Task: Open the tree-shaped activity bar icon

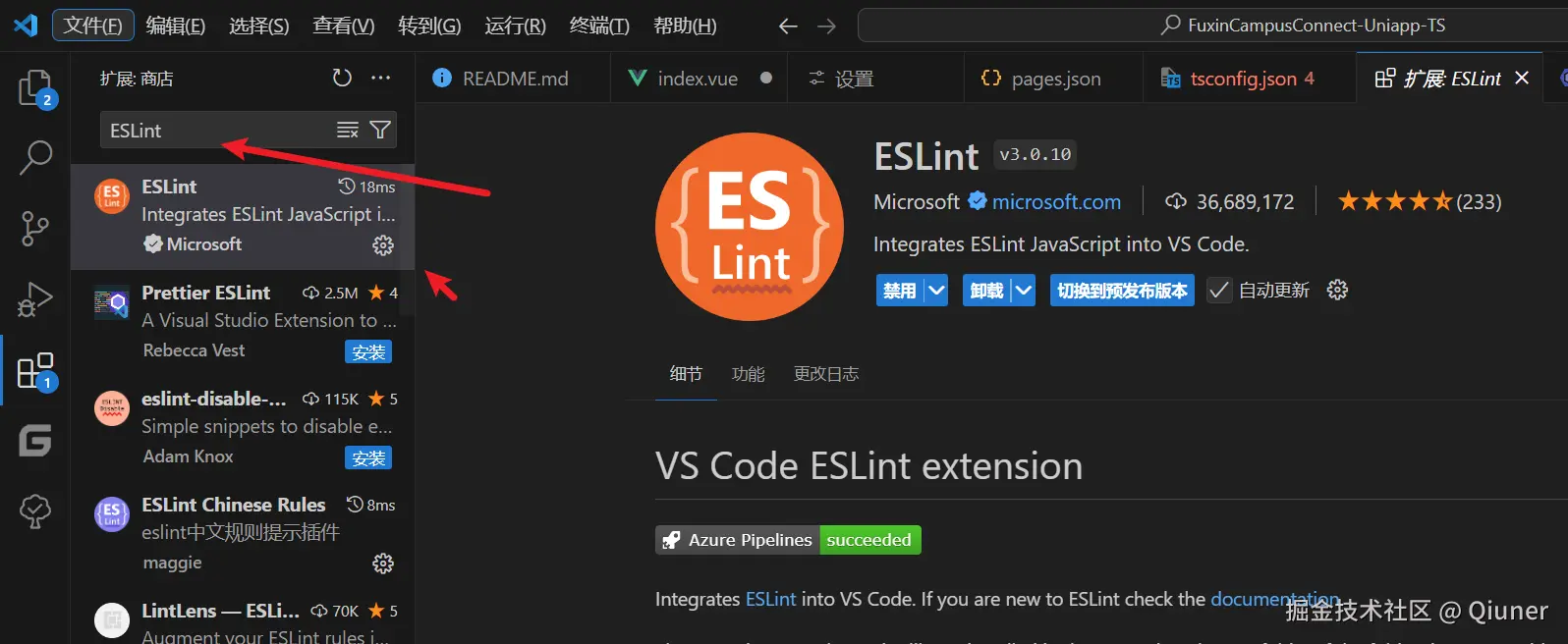Action: point(35,510)
